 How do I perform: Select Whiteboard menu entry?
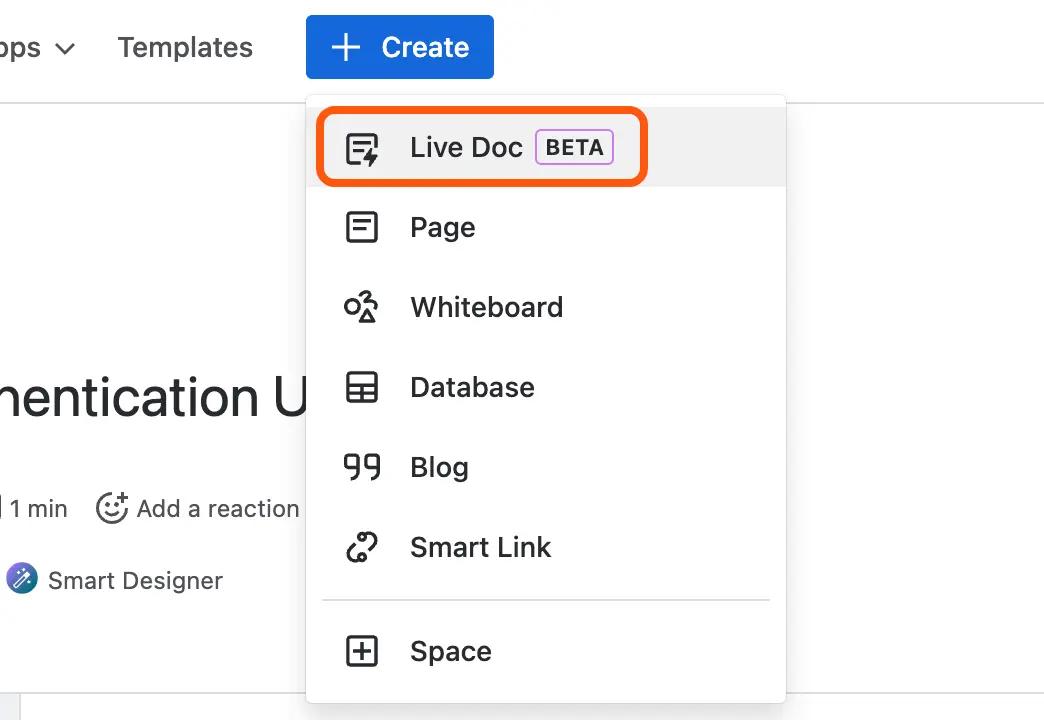486,307
